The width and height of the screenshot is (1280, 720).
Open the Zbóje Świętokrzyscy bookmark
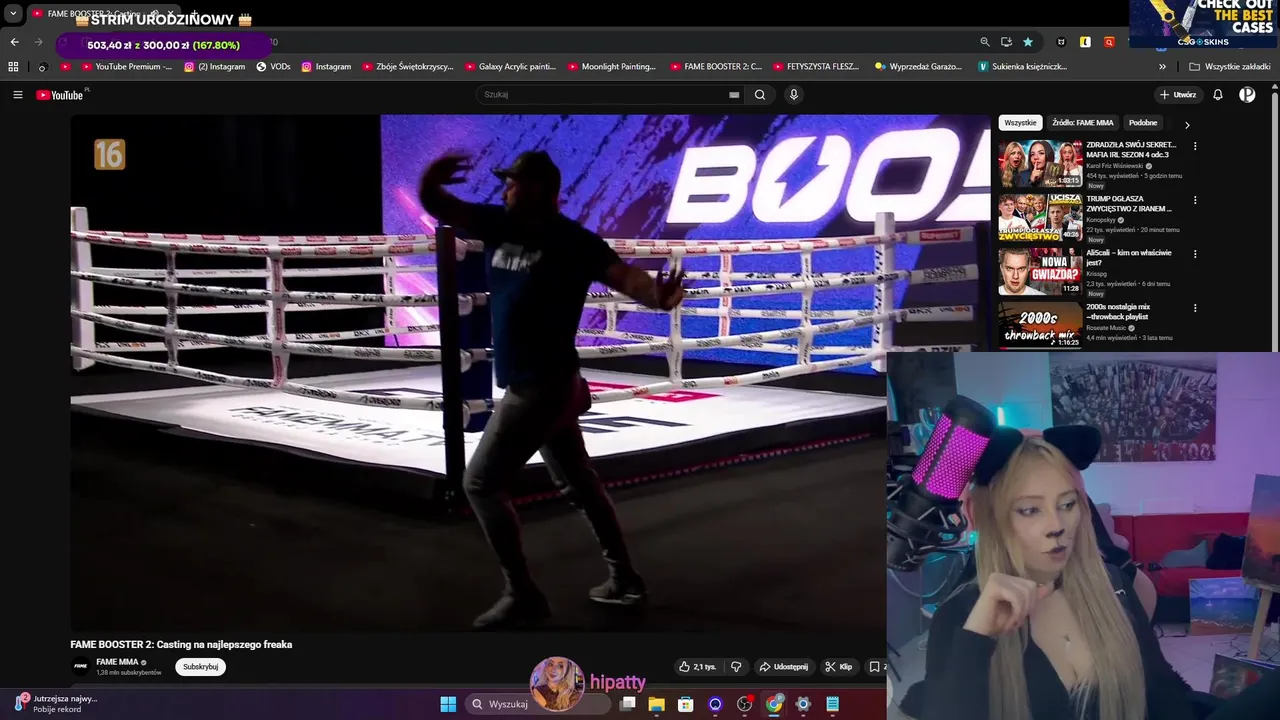pyautogui.click(x=407, y=67)
